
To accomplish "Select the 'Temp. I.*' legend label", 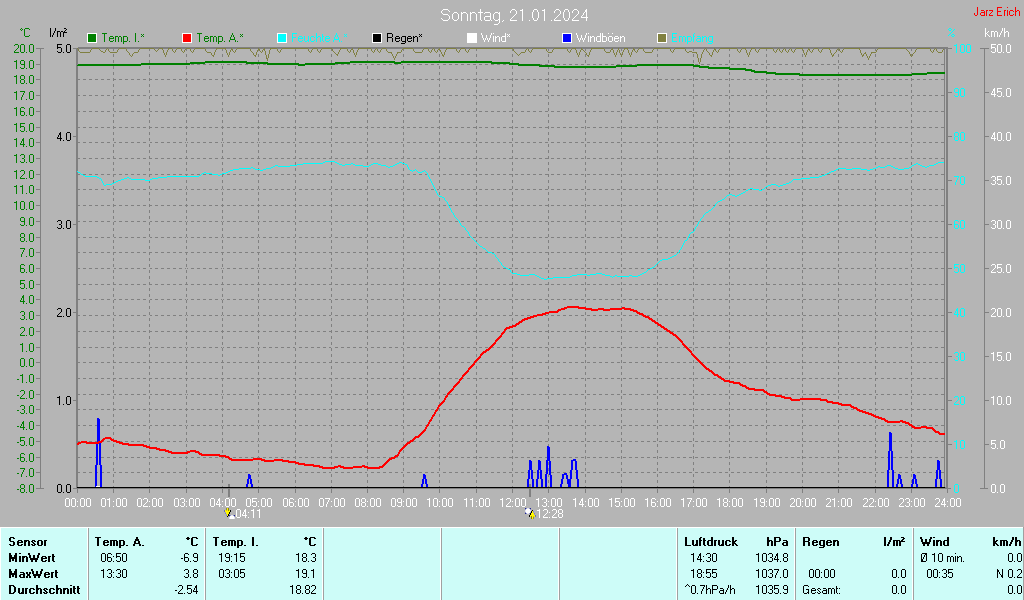I will [x=123, y=38].
